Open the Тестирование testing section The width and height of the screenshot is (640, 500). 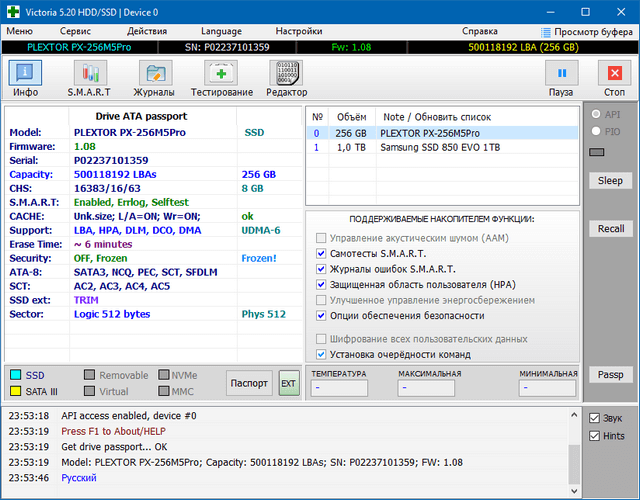221,78
